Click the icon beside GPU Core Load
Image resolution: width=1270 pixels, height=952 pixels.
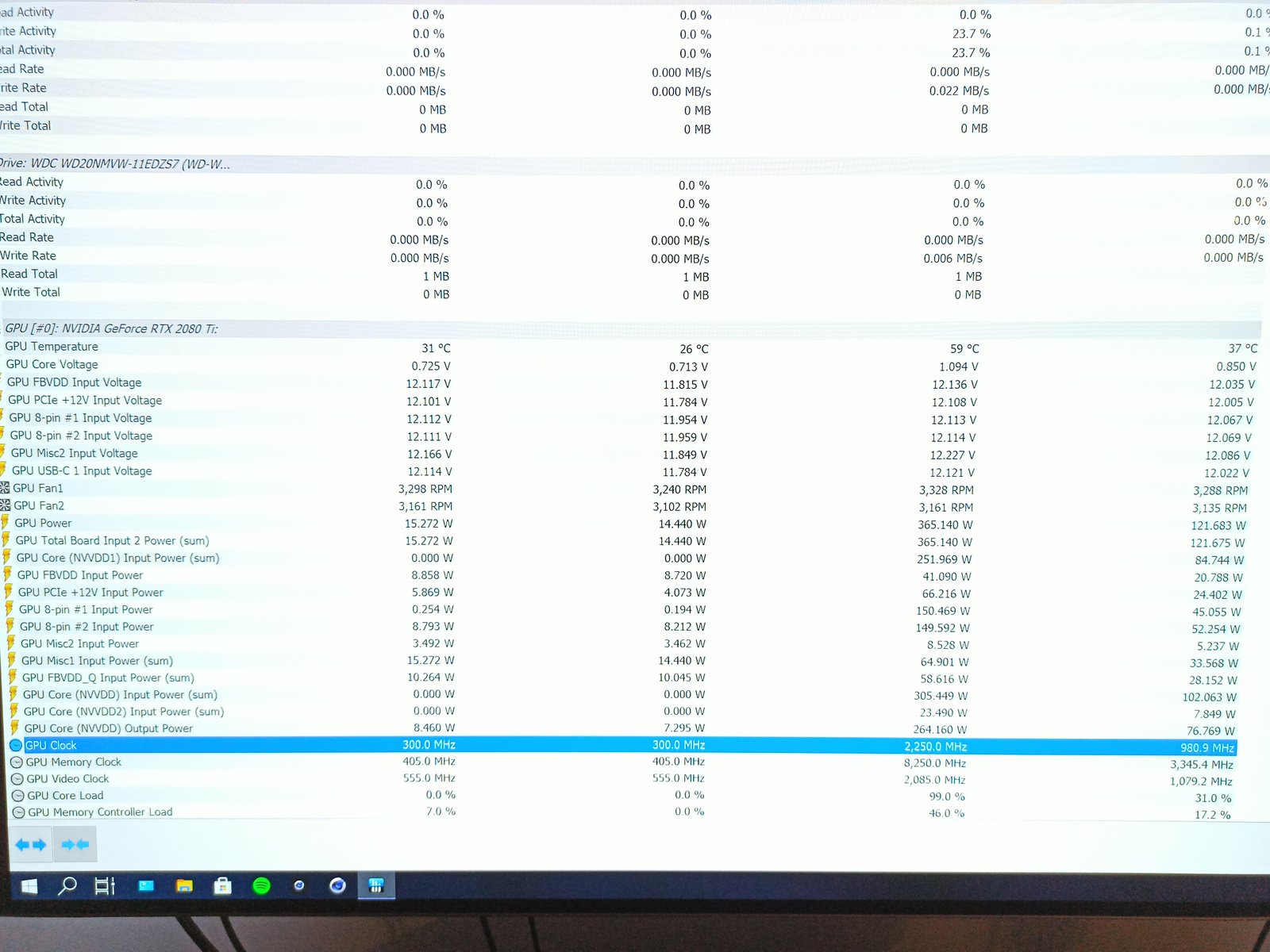click(x=18, y=796)
